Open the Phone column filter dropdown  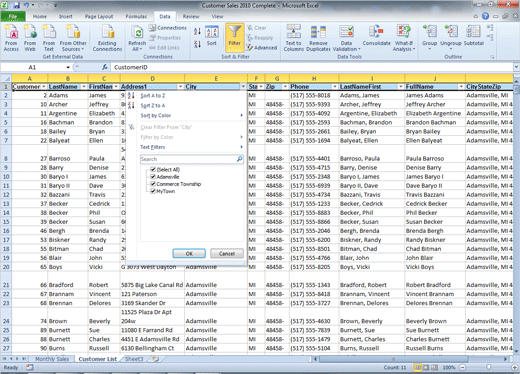coord(335,87)
